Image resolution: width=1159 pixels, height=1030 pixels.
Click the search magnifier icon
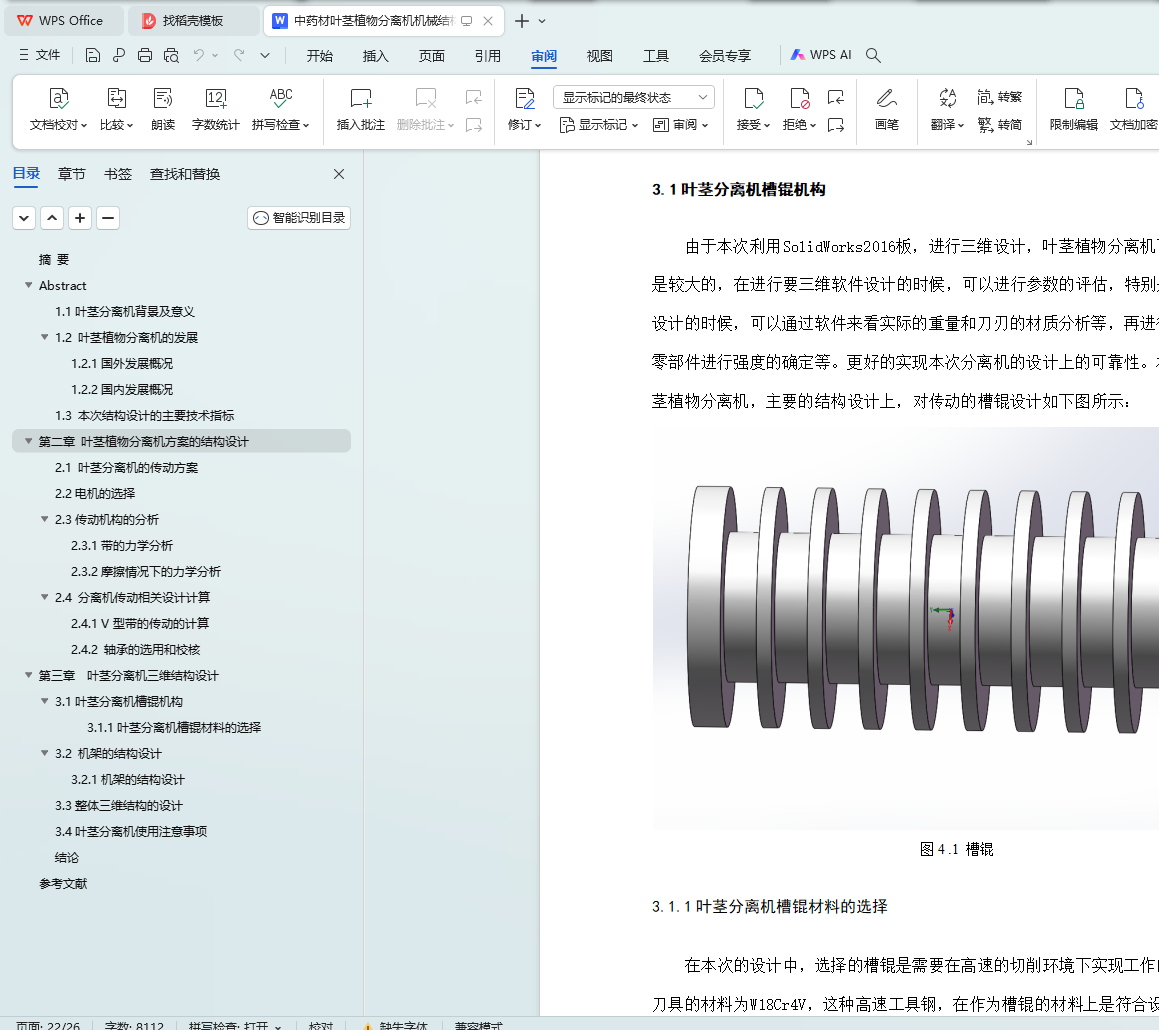pos(873,55)
